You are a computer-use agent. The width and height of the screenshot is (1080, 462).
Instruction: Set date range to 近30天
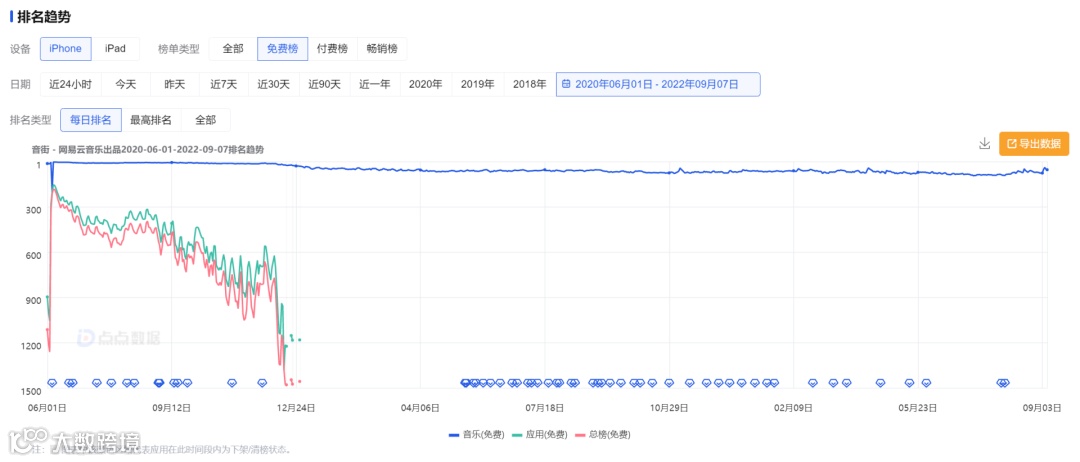273,85
